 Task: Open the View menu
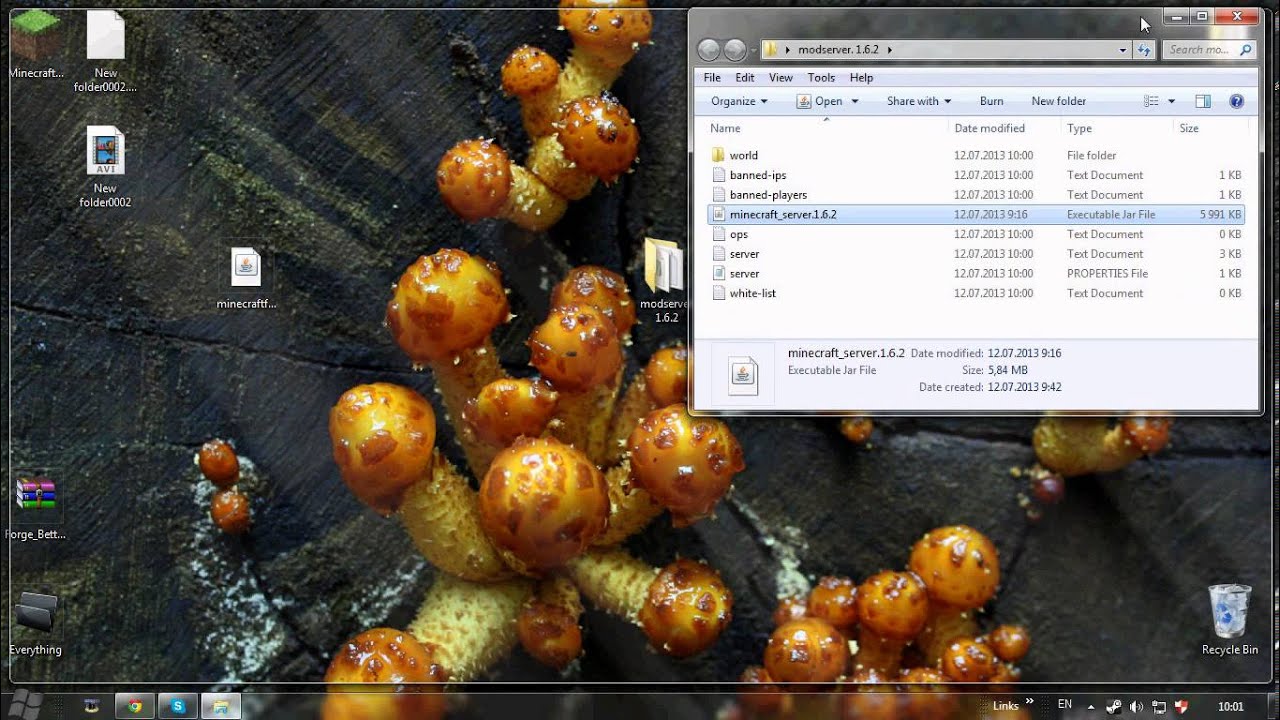[x=781, y=77]
